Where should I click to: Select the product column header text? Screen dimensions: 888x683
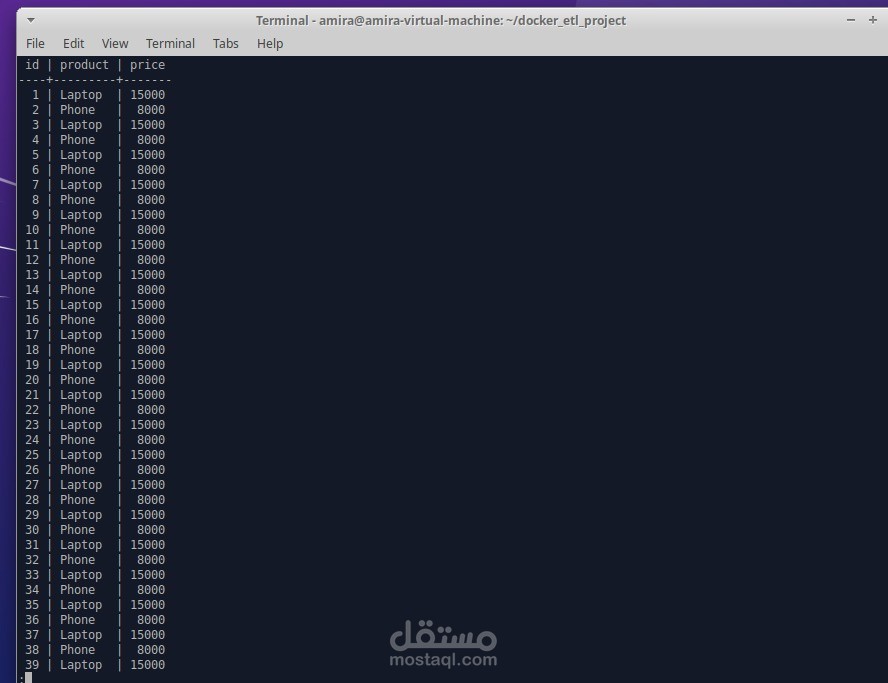(84, 64)
